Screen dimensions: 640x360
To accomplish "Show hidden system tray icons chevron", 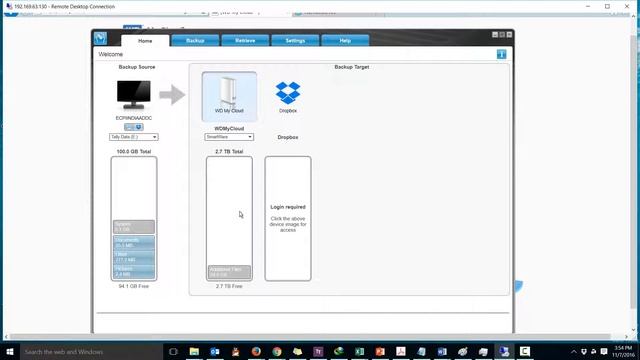I will (x=573, y=352).
